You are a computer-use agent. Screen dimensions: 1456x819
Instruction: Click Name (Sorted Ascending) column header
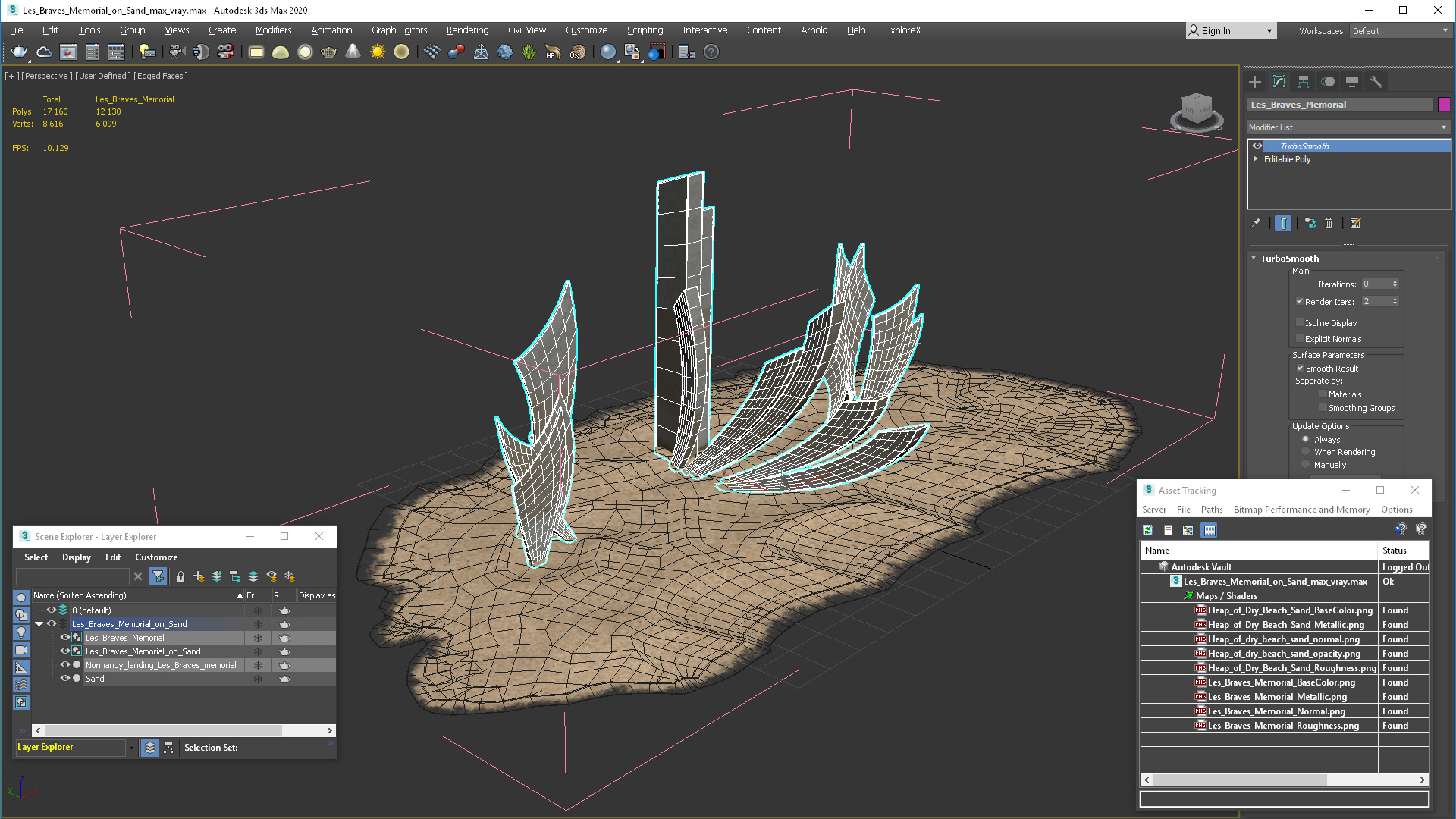click(138, 596)
